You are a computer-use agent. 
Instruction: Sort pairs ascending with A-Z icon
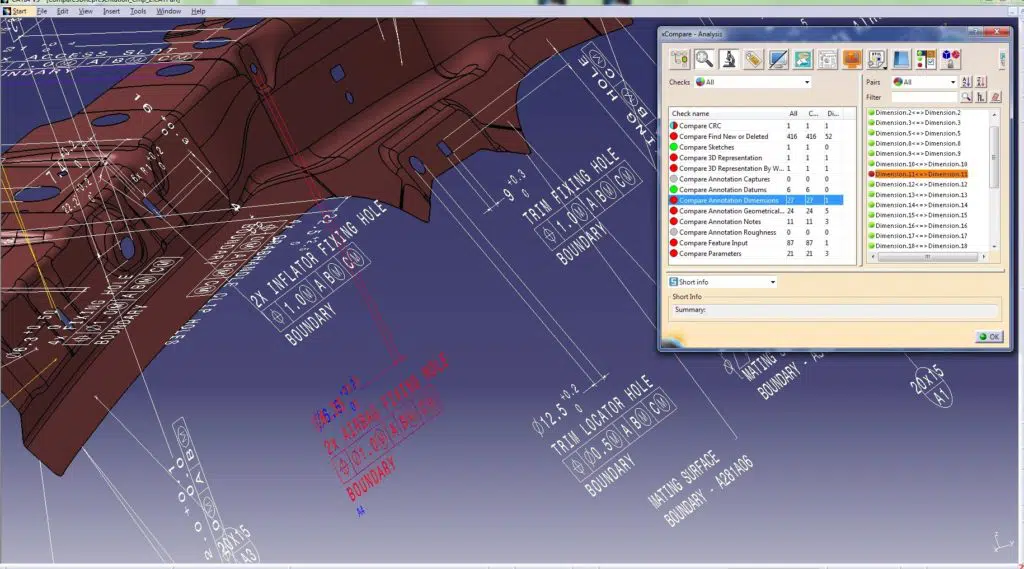tap(967, 82)
